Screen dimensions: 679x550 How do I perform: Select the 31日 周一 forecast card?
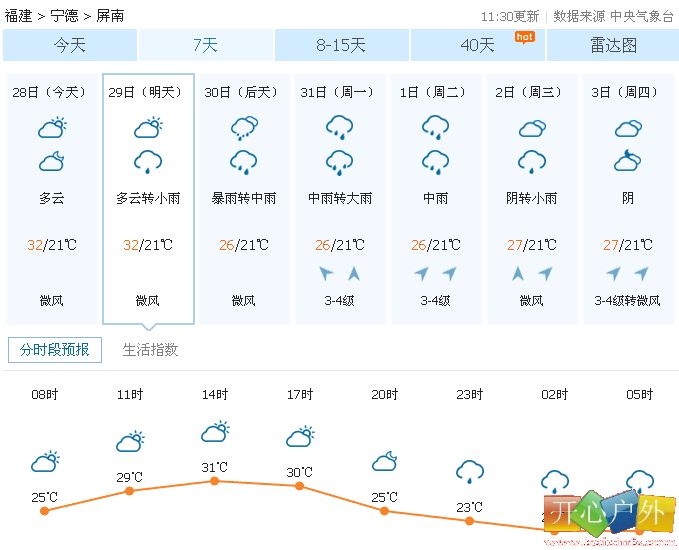(x=340, y=199)
